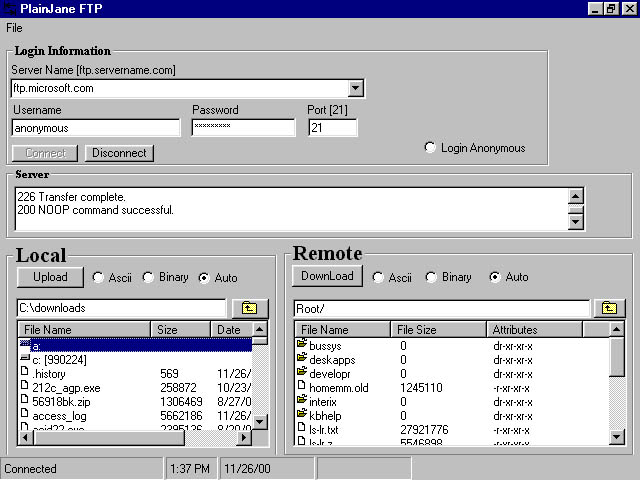640x480 pixels.
Task: Sort the remote list by File Size column
Action: tap(437, 329)
